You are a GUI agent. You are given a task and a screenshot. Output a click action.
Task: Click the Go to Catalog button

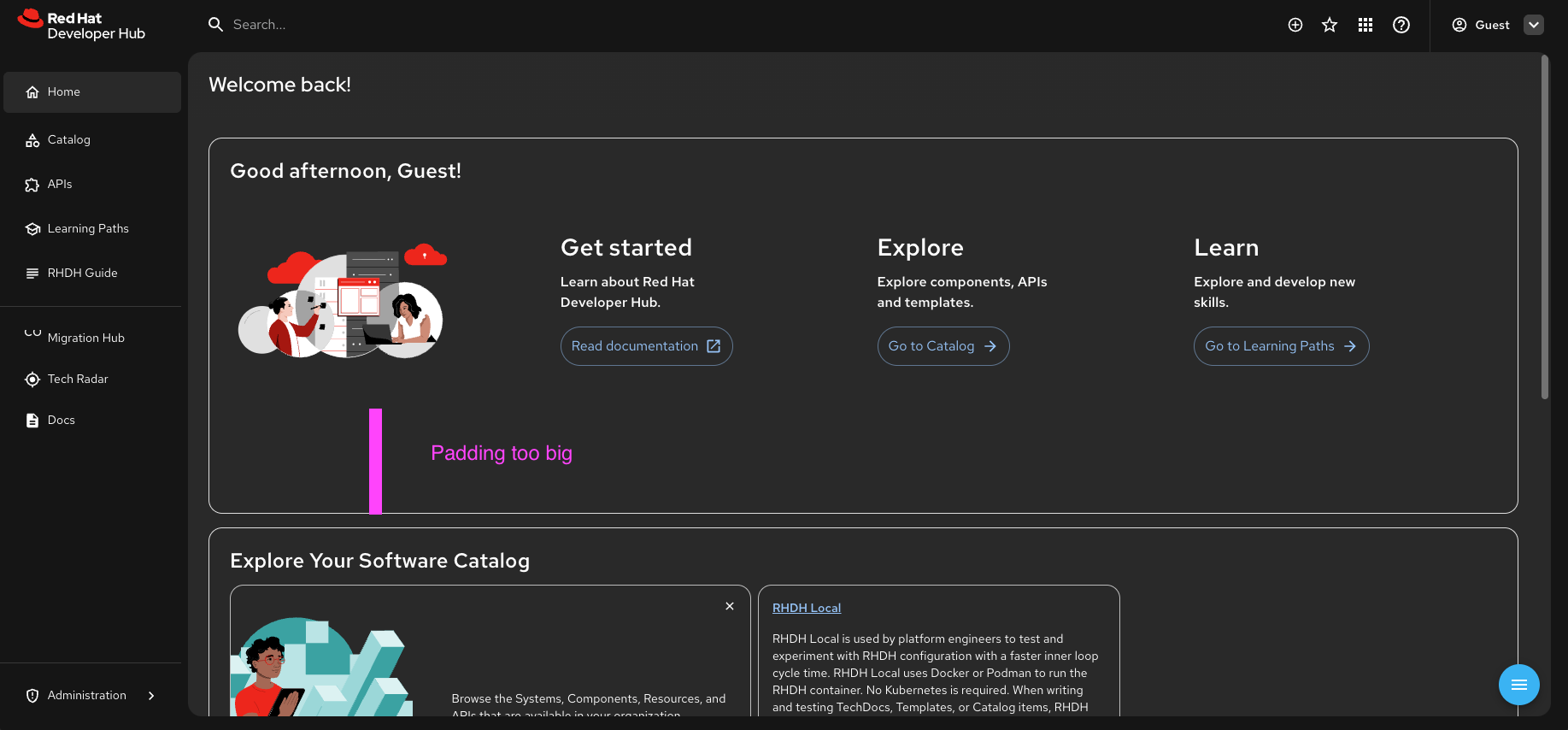[x=943, y=346]
